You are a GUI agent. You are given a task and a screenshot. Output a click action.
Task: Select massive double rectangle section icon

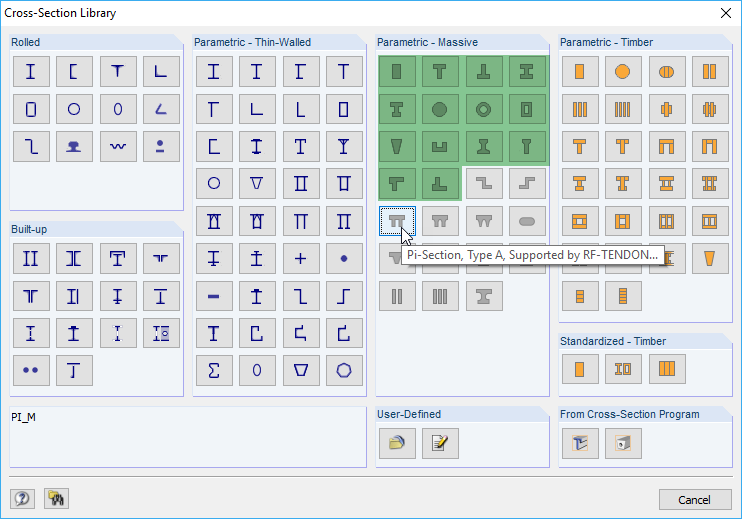397,296
